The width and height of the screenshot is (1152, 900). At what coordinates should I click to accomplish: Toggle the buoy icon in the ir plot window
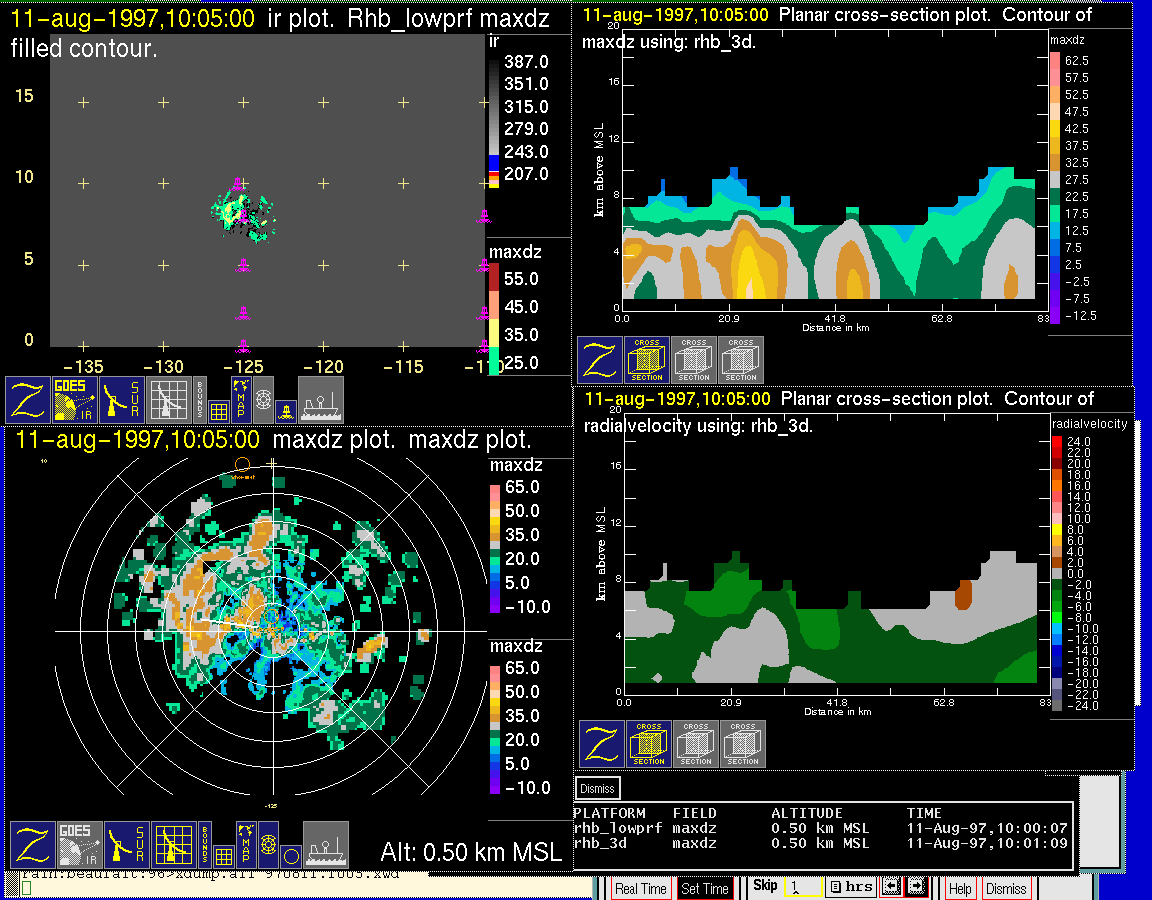tap(287, 411)
